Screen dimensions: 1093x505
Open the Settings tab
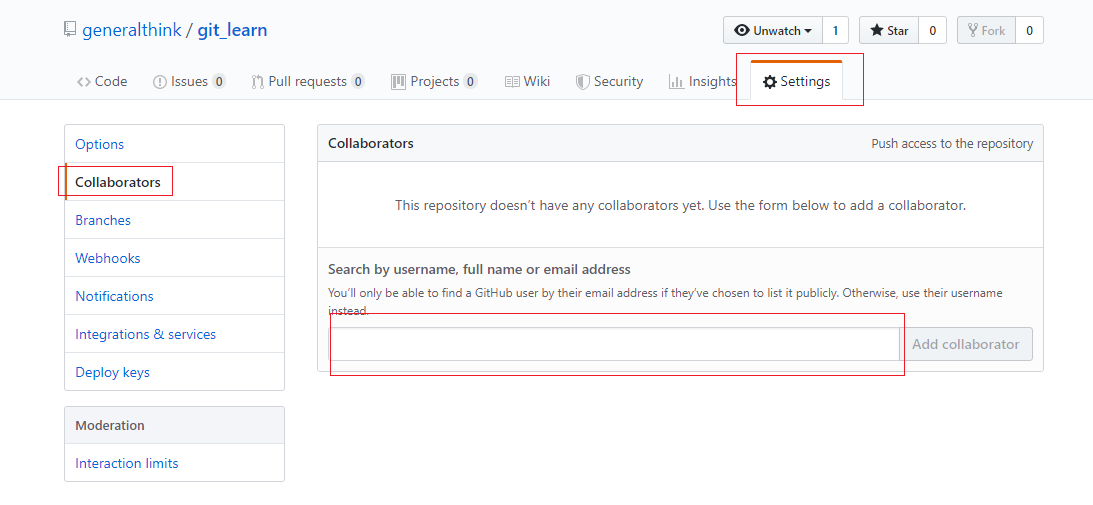pyautogui.click(x=796, y=82)
